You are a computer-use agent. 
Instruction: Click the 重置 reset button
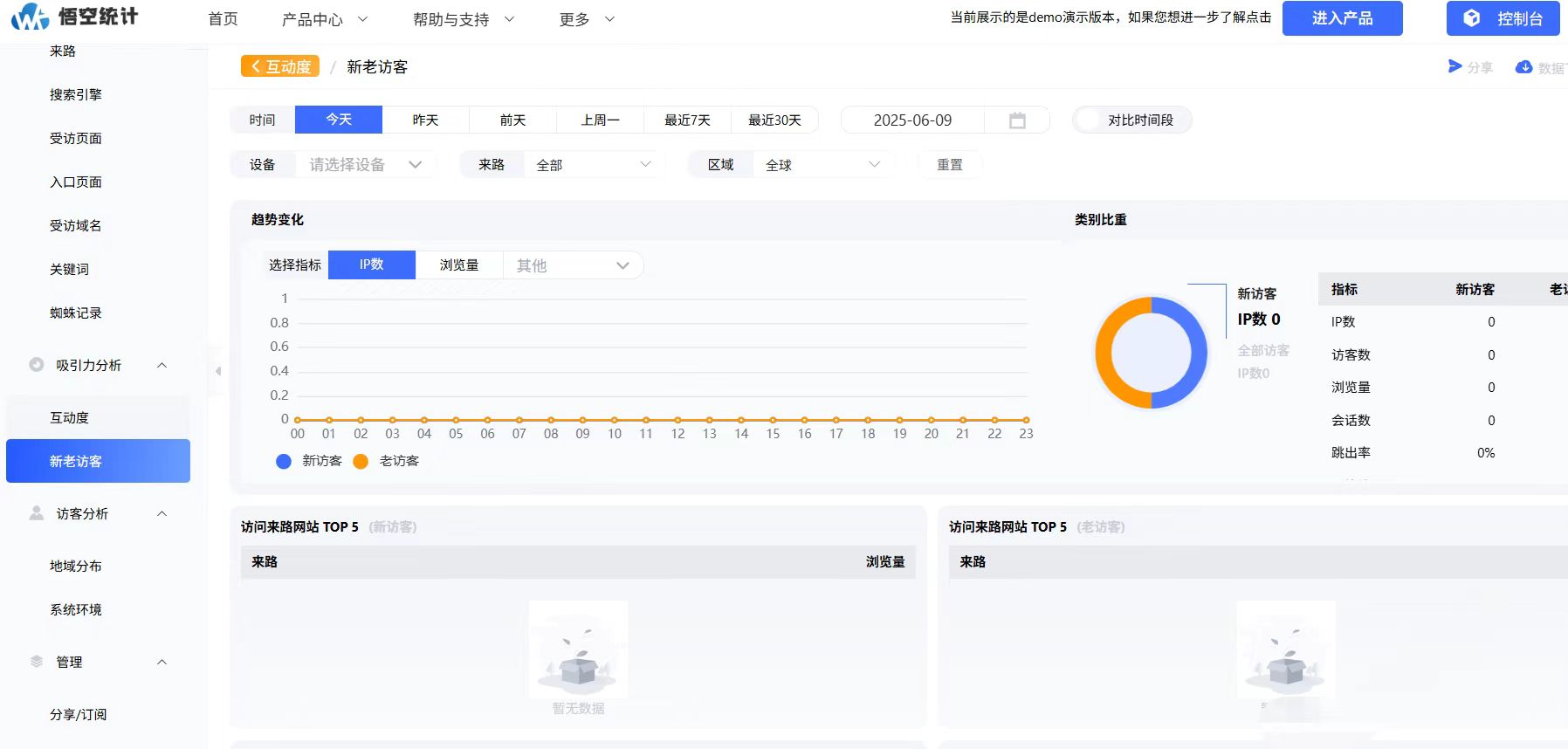950,165
